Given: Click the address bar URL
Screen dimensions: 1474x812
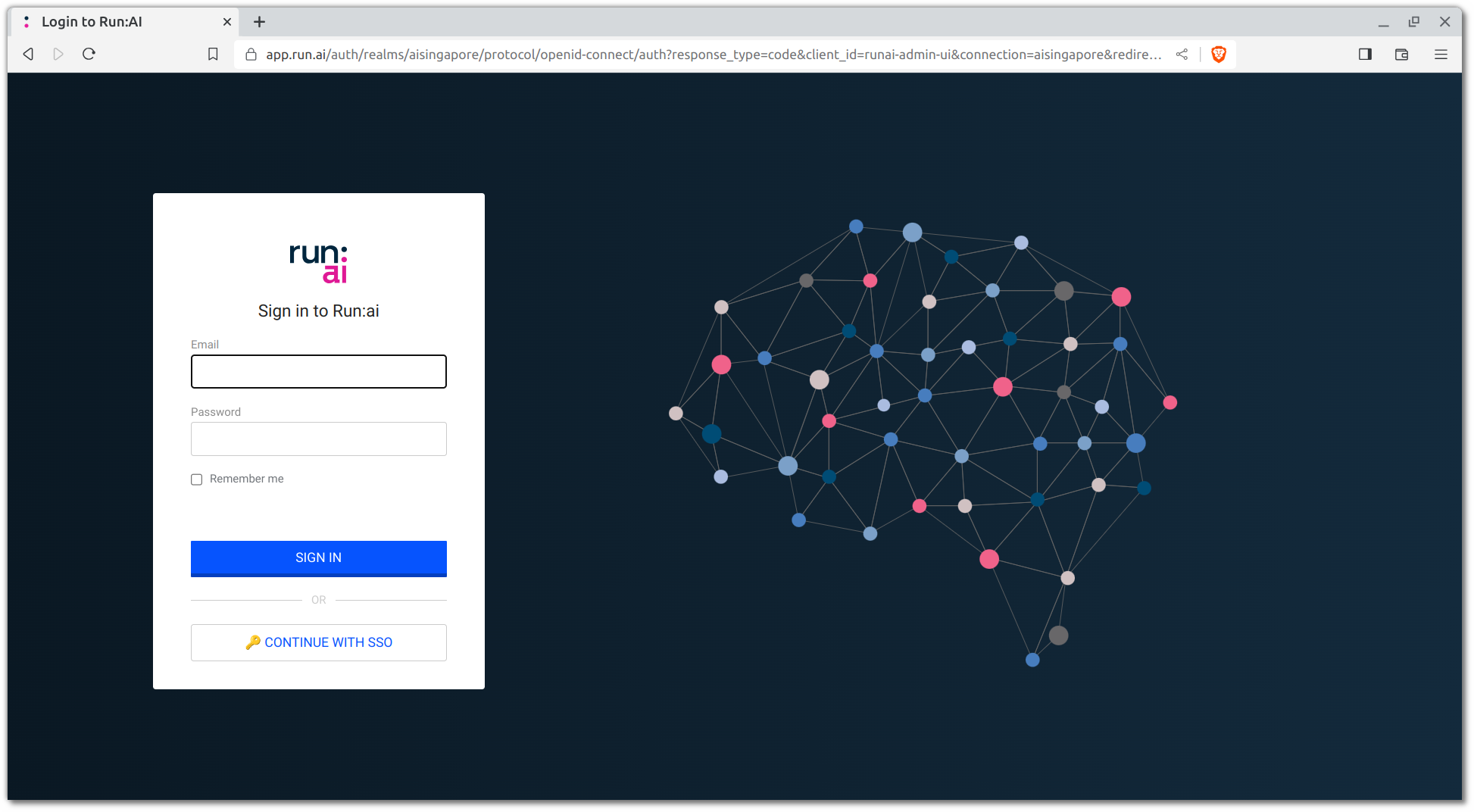Looking at the screenshot, I should [x=714, y=55].
